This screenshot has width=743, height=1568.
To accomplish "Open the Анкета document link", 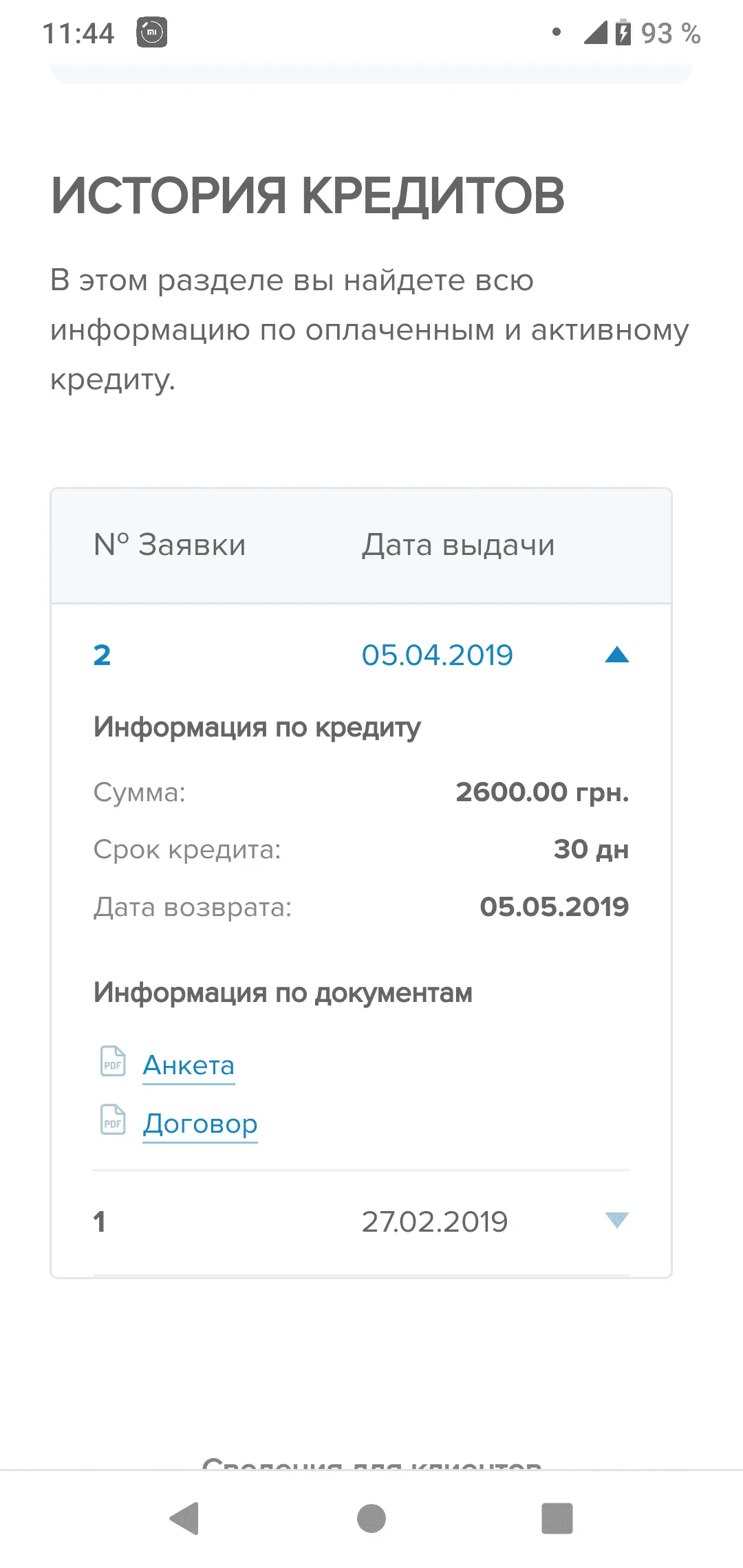I will click(189, 1065).
